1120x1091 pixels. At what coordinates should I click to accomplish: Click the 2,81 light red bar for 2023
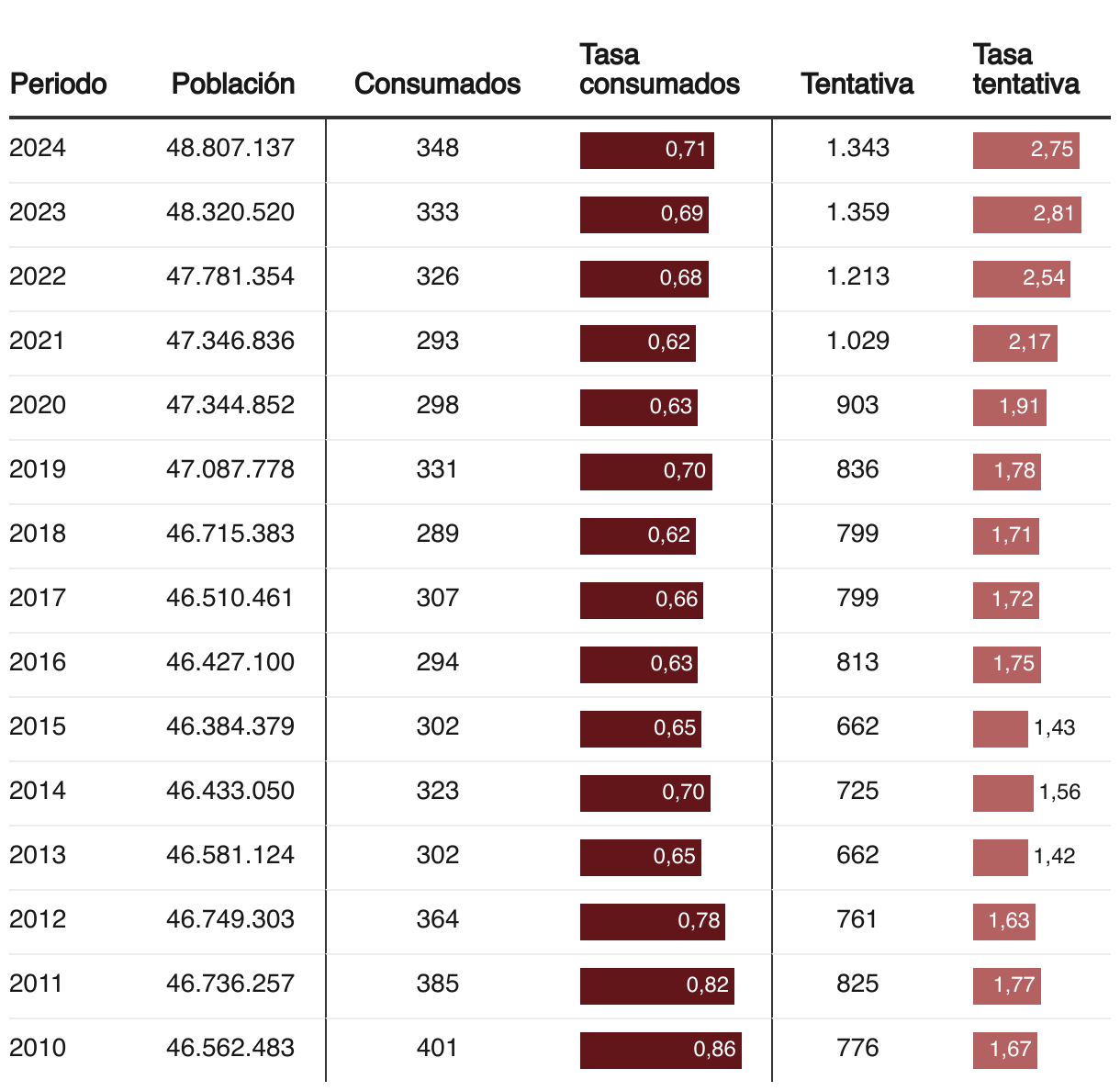coord(1027,214)
